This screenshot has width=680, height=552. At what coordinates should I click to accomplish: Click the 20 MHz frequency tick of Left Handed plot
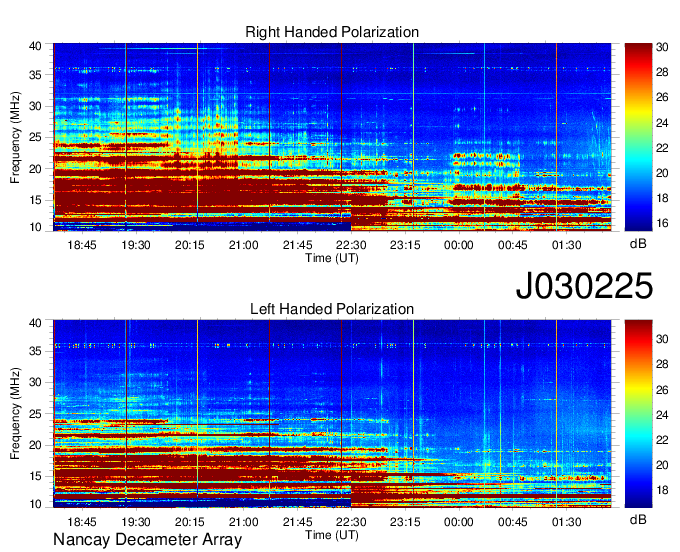(35, 445)
